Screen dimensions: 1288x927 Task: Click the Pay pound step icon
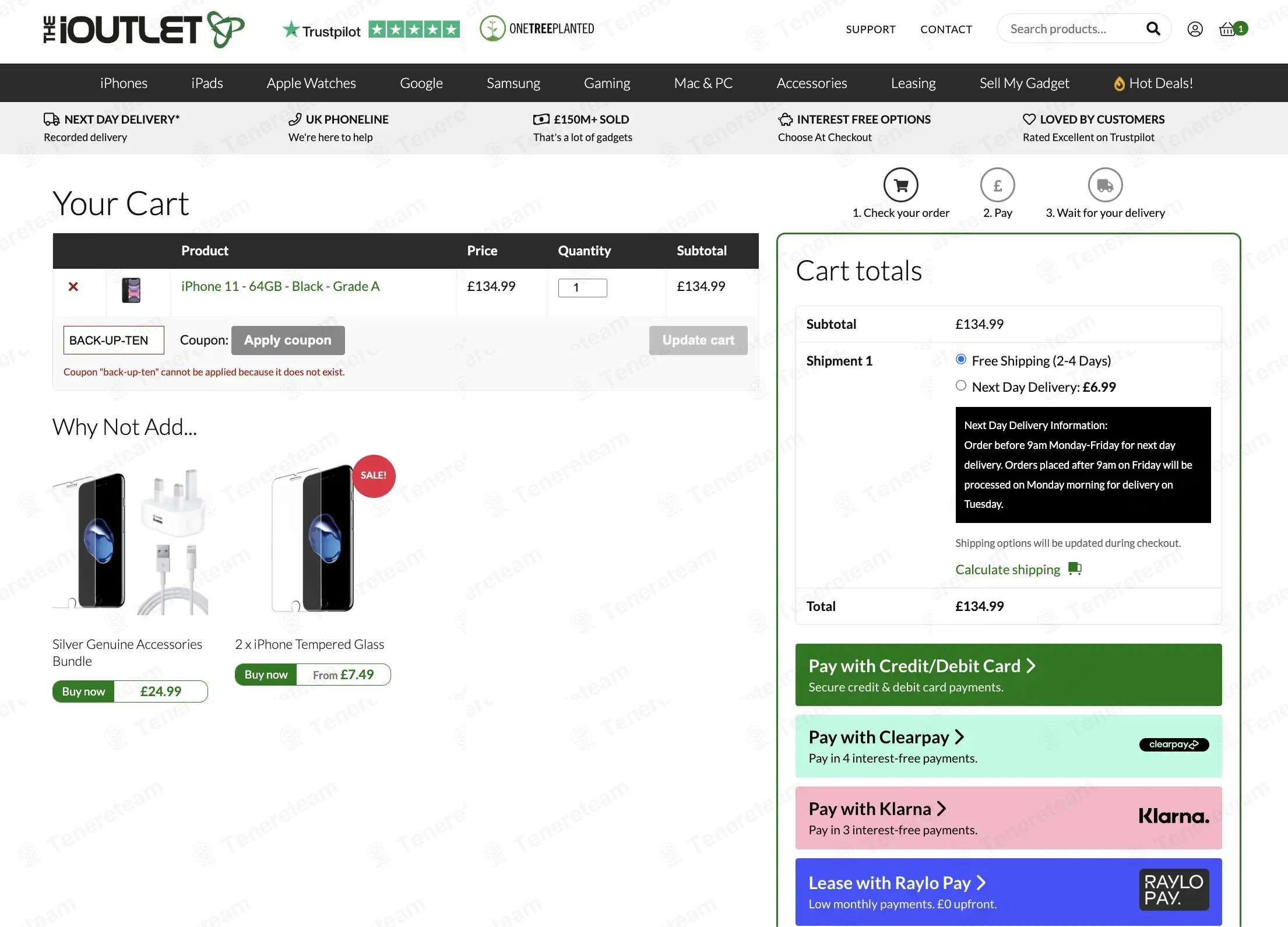[997, 185]
